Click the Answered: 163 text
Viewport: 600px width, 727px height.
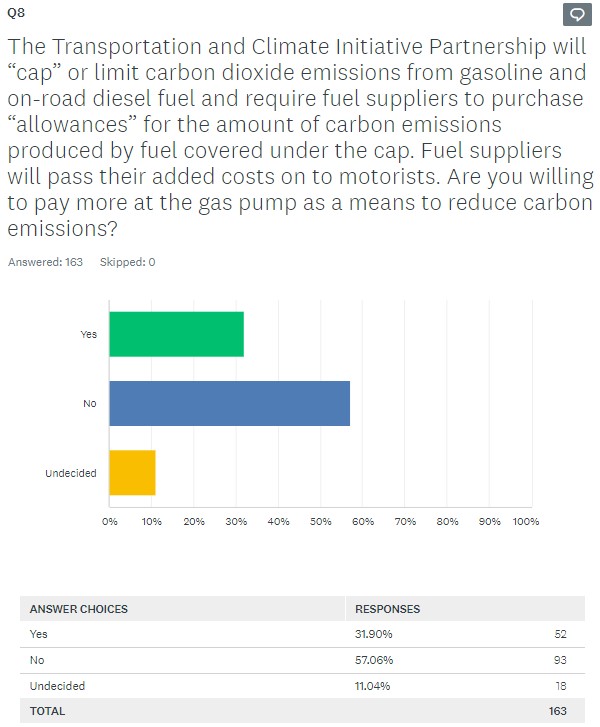45,262
